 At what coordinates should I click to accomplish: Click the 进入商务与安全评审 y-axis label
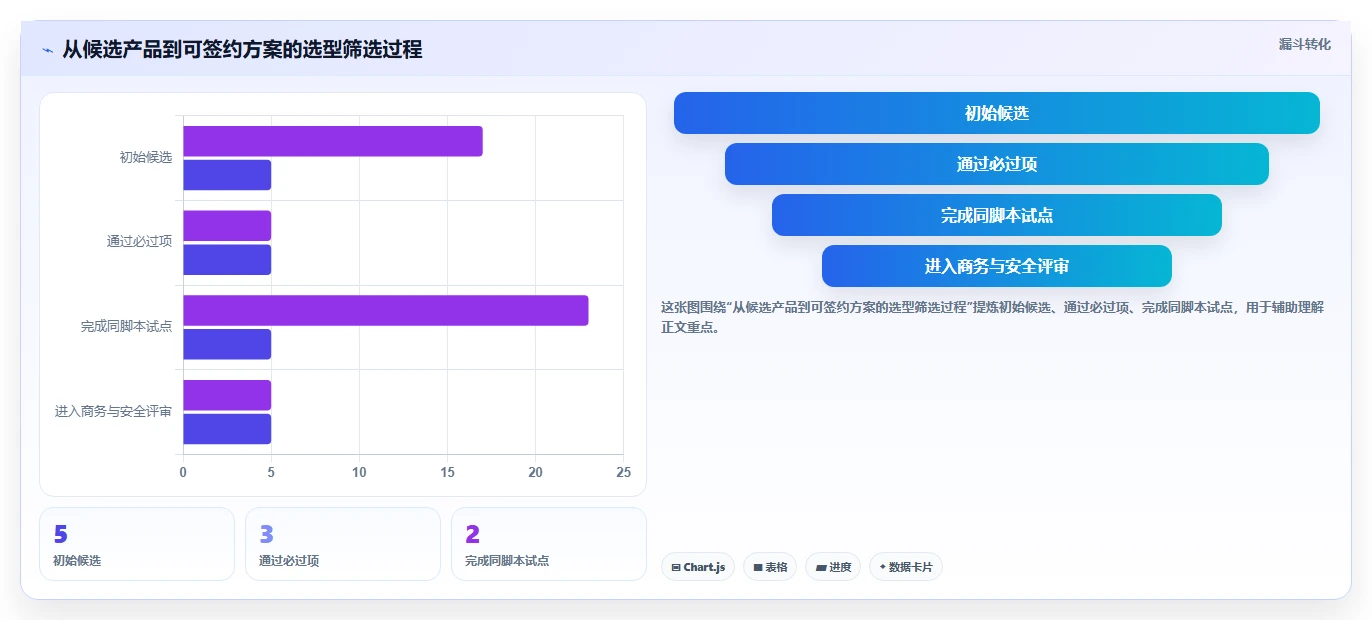(113, 412)
